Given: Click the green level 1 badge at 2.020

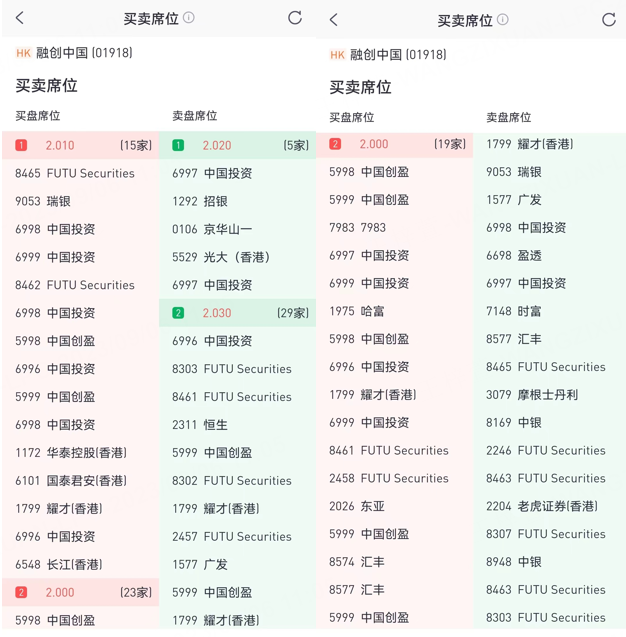Looking at the screenshot, I should coord(178,145).
